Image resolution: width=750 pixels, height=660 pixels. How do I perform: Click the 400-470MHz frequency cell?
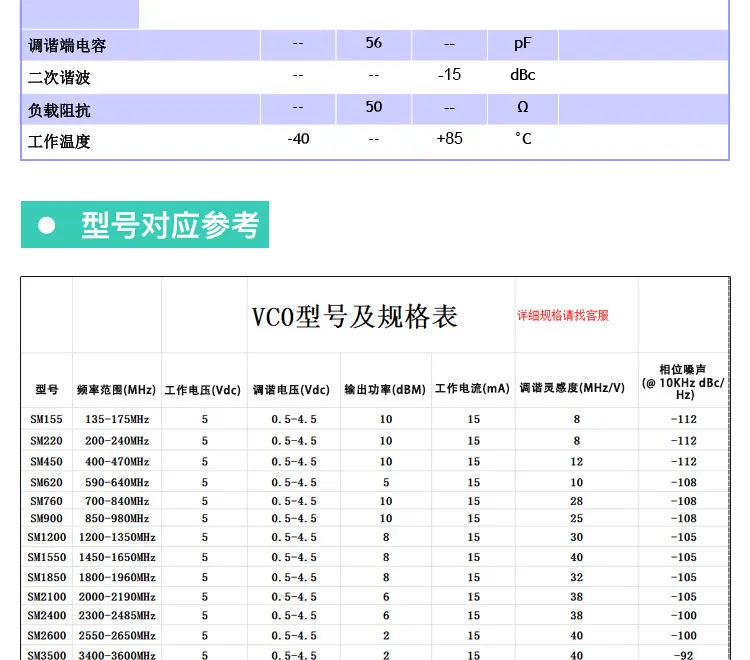[x=117, y=462]
